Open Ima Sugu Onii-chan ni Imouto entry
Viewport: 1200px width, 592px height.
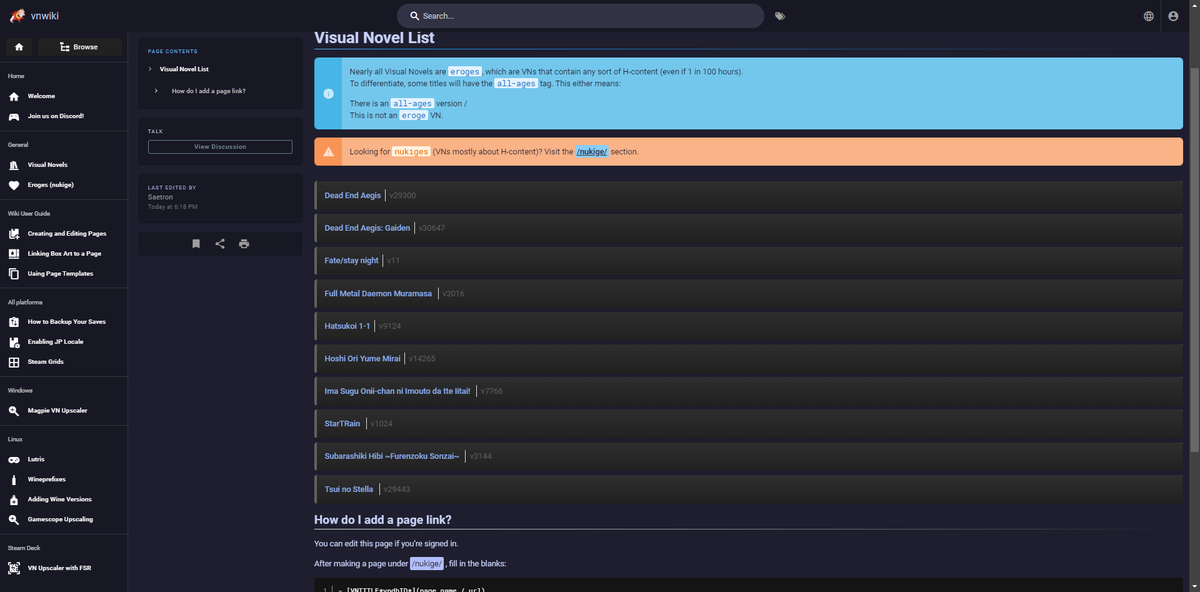(397, 391)
